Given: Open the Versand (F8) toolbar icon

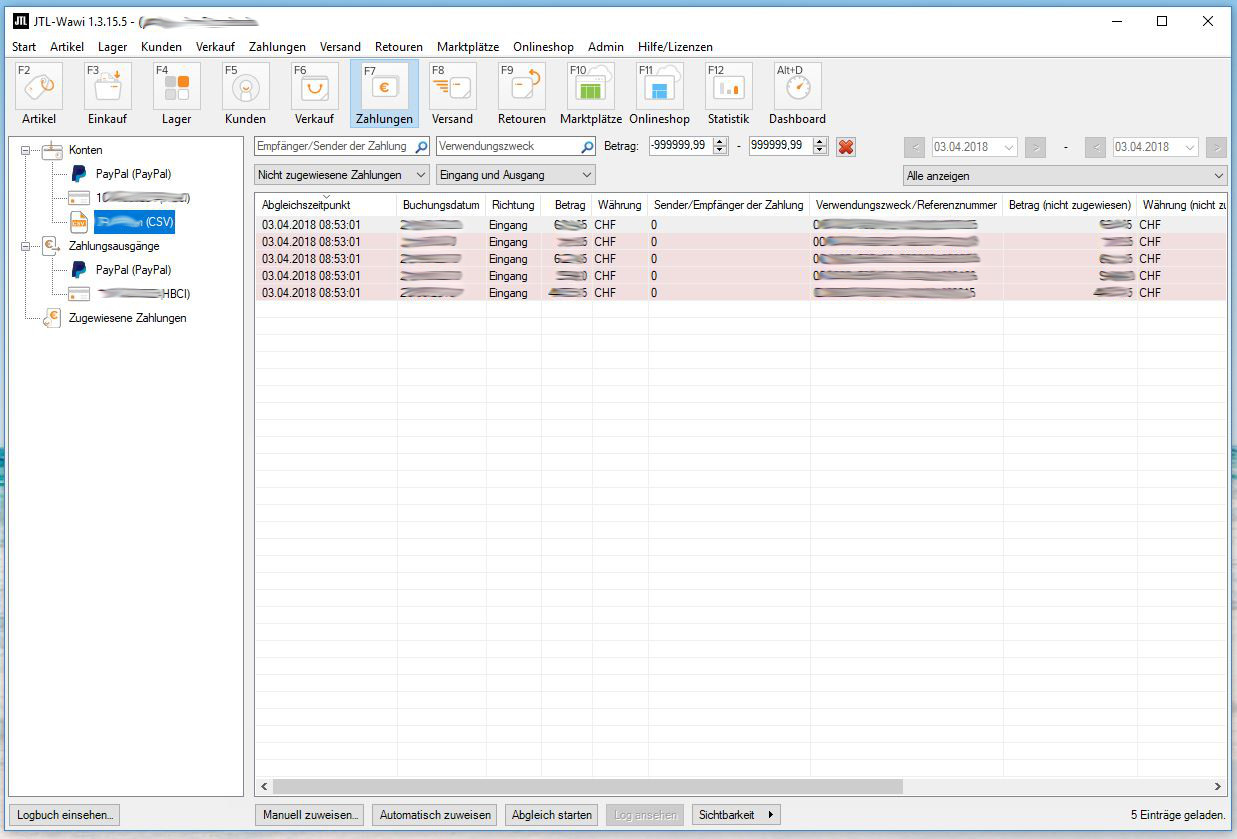Looking at the screenshot, I should point(452,94).
